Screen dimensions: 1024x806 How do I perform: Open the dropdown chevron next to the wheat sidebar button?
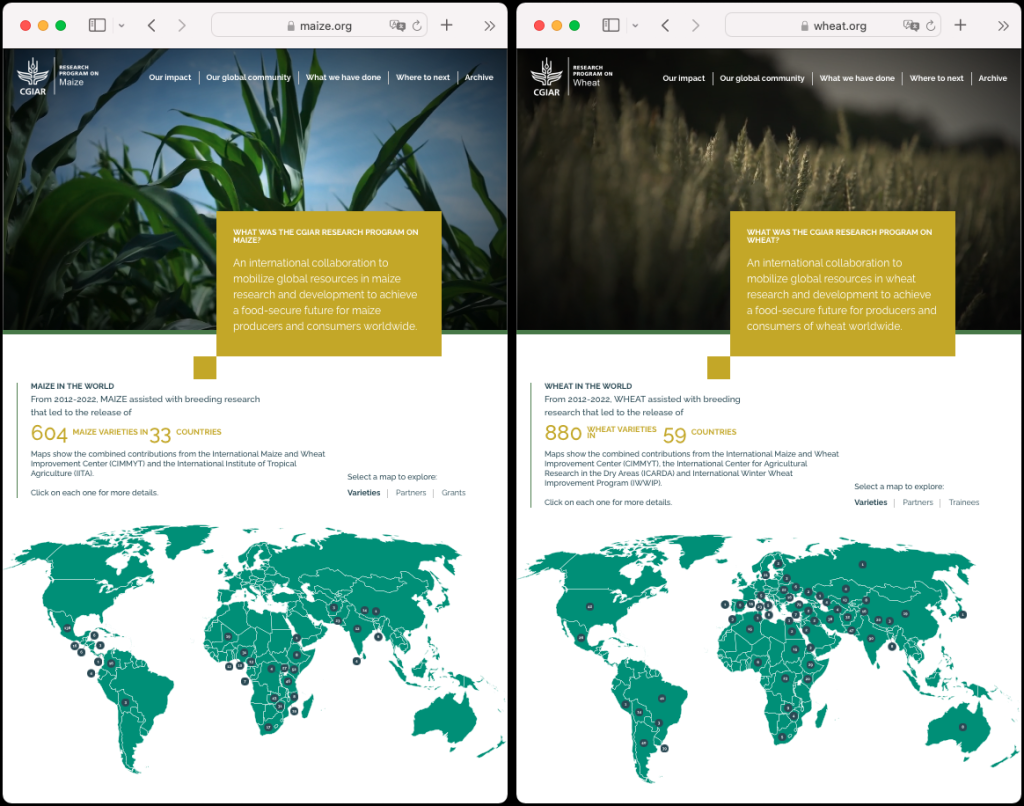635,25
